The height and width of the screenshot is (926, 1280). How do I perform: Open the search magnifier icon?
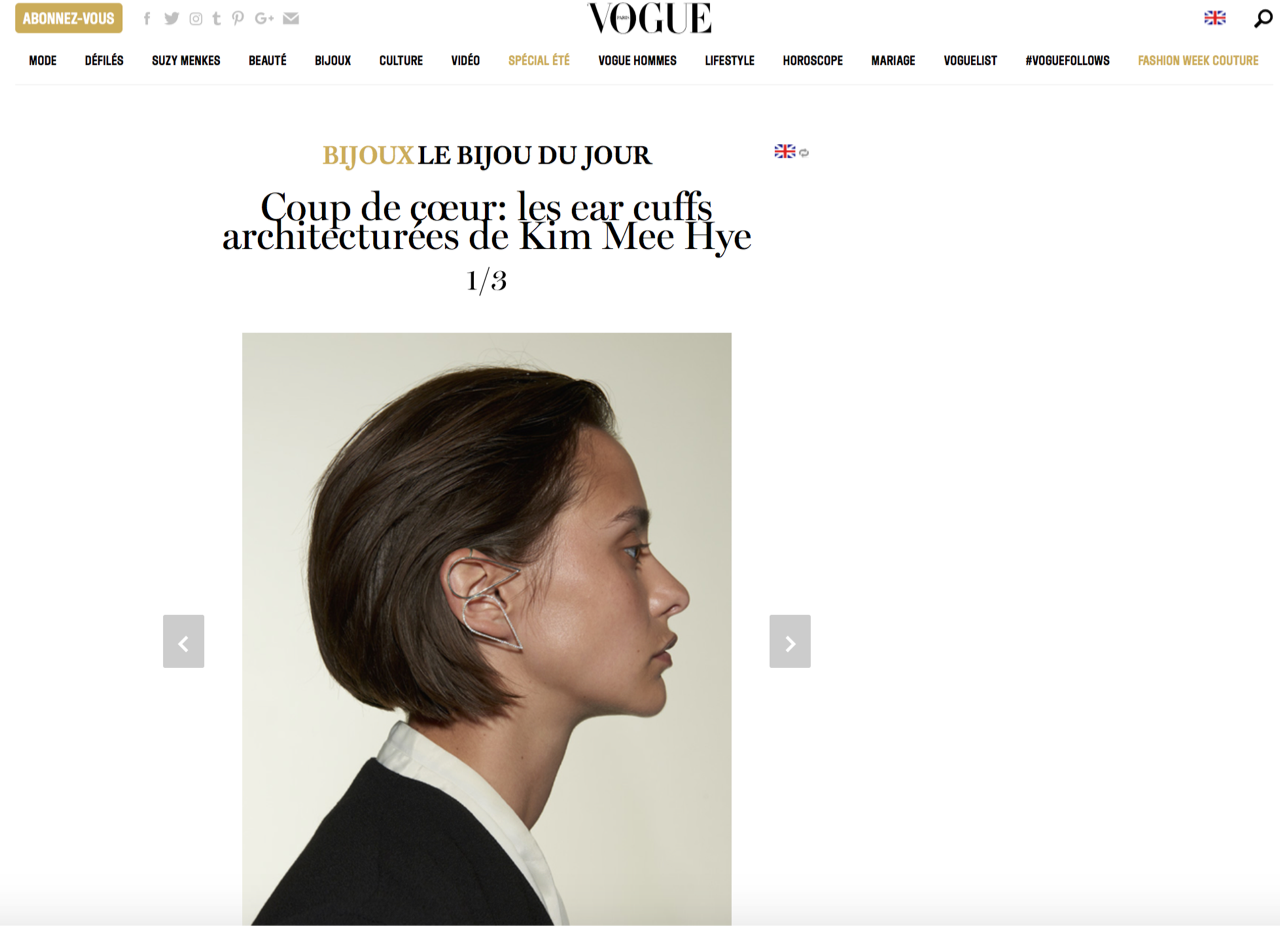coord(1263,18)
